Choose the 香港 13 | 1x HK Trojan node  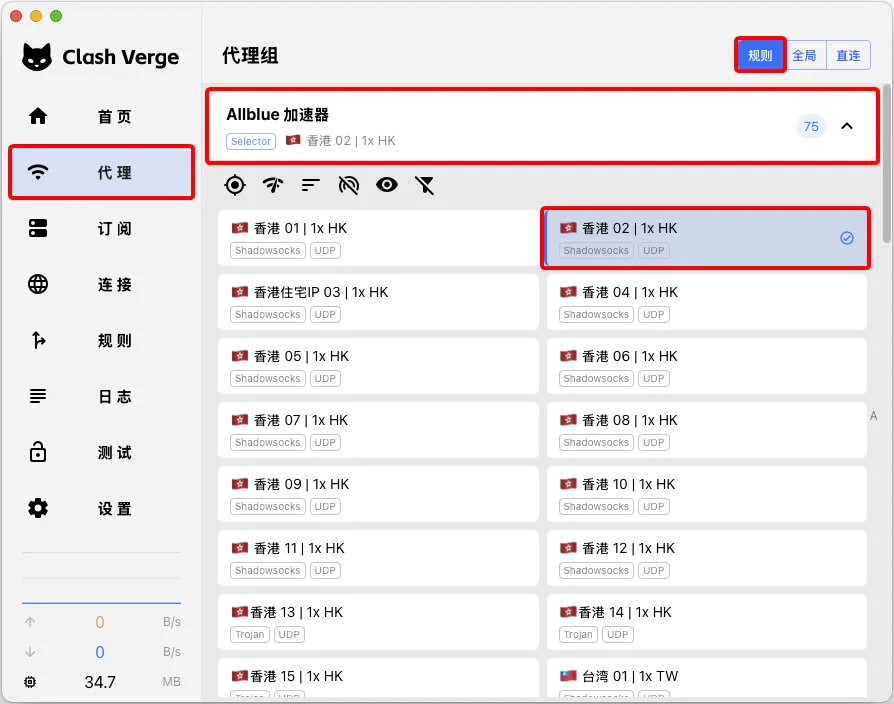[378, 622]
